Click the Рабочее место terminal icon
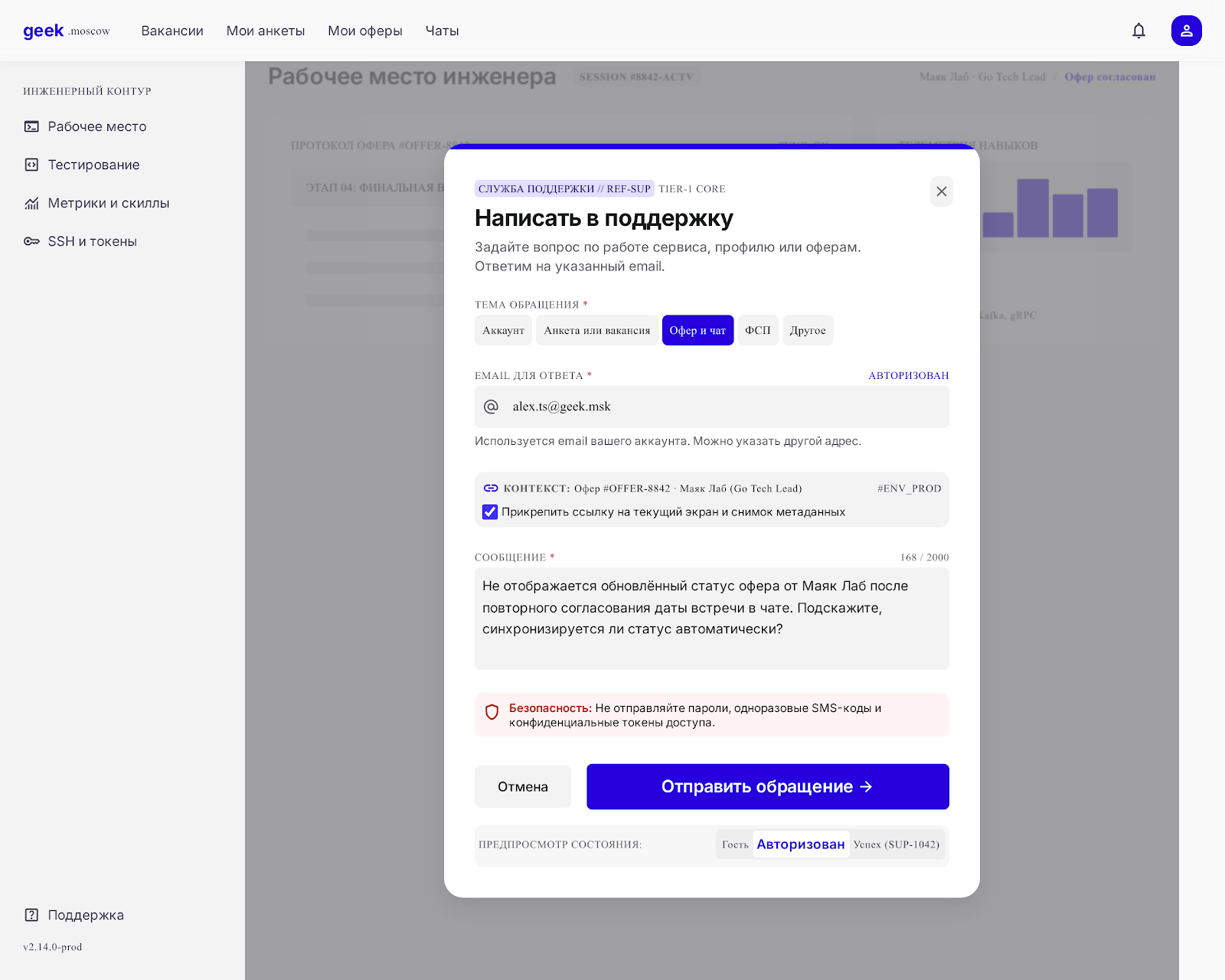Image resolution: width=1225 pixels, height=980 pixels. click(31, 126)
